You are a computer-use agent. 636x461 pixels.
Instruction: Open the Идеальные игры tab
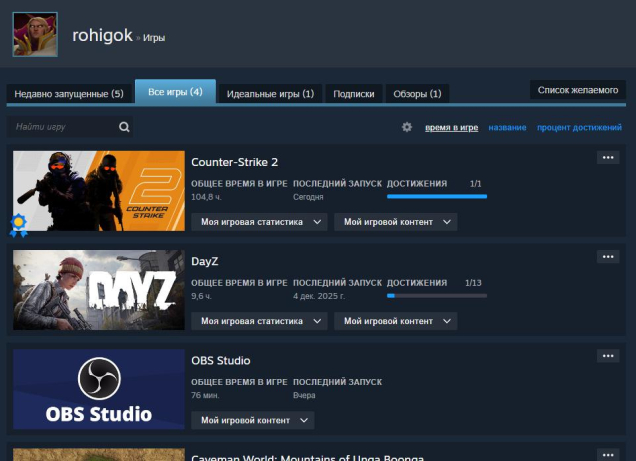pos(270,94)
